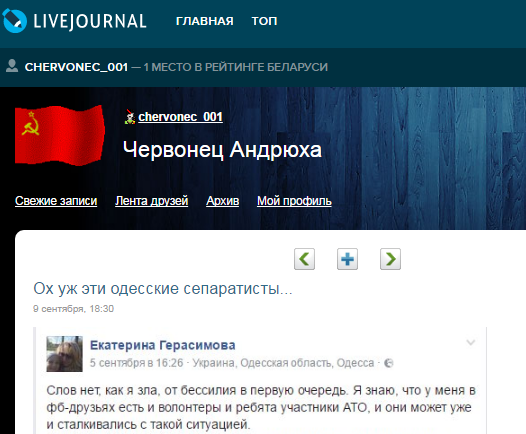Click the small user icon before chervonec_001
The width and height of the screenshot is (526, 434).
[x=130, y=117]
